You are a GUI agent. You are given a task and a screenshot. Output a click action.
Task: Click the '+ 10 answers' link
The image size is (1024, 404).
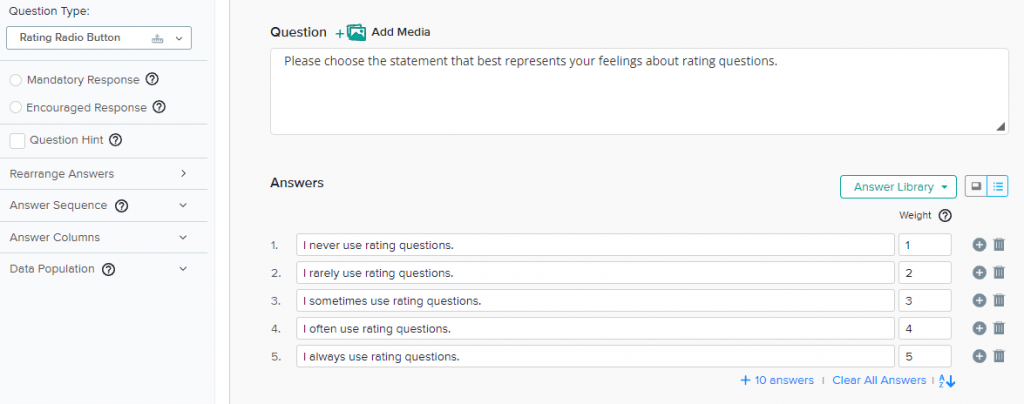777,380
